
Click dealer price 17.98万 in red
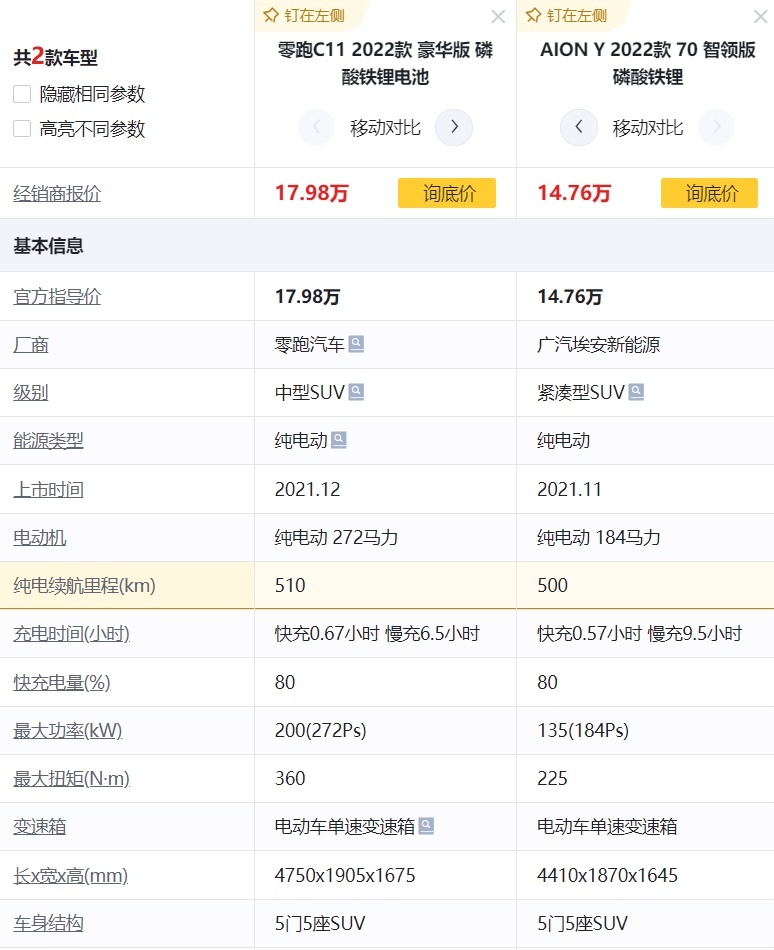coord(311,193)
